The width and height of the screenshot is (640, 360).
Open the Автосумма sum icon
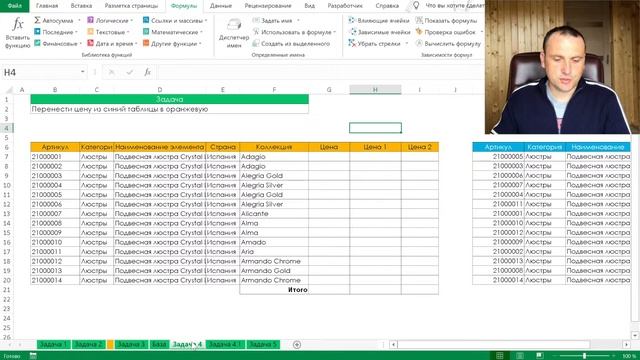click(37, 20)
